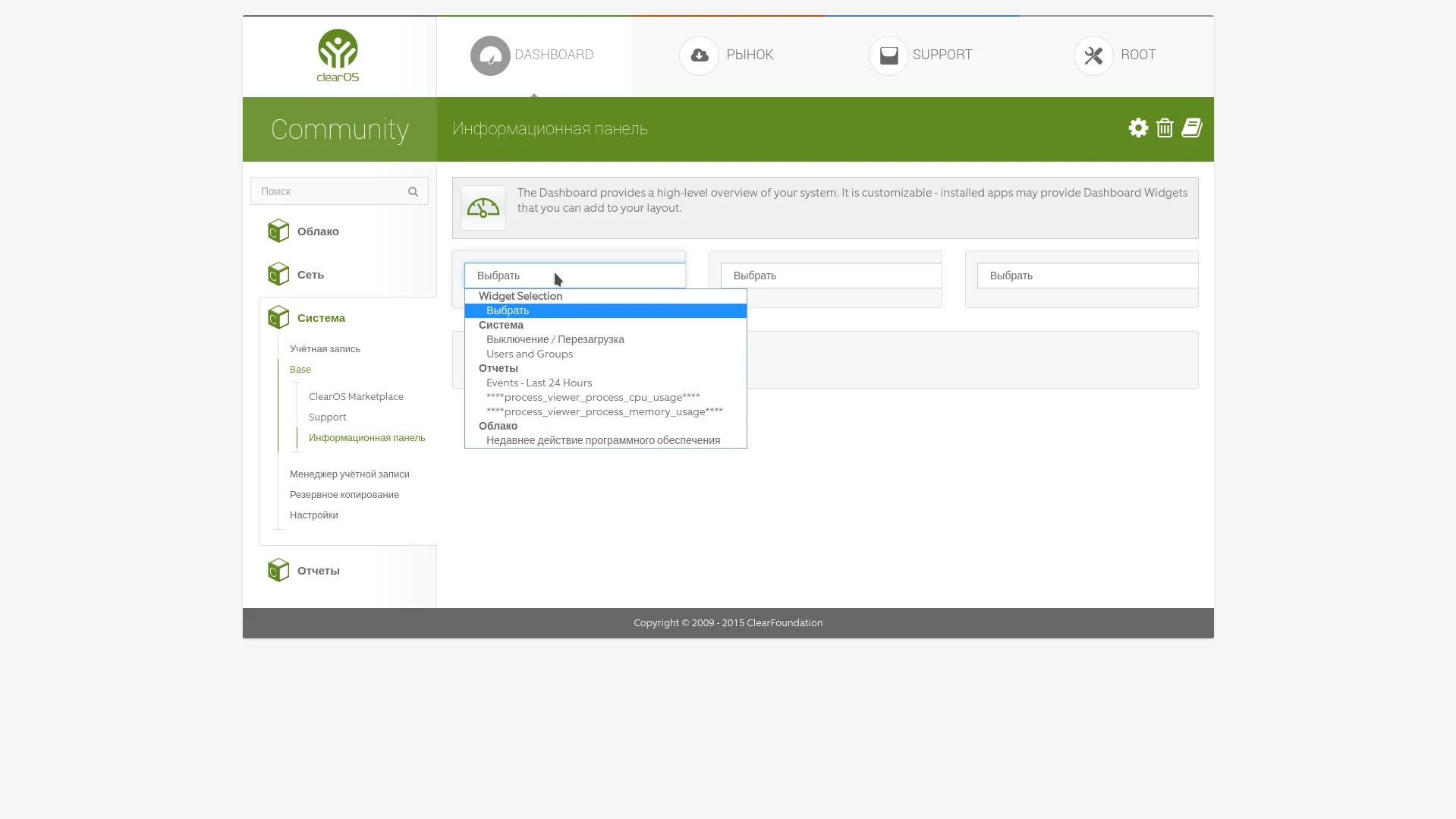Screen dimensions: 1456x819
Task: Expand the Отчеты sidebar section
Action: 319,571
